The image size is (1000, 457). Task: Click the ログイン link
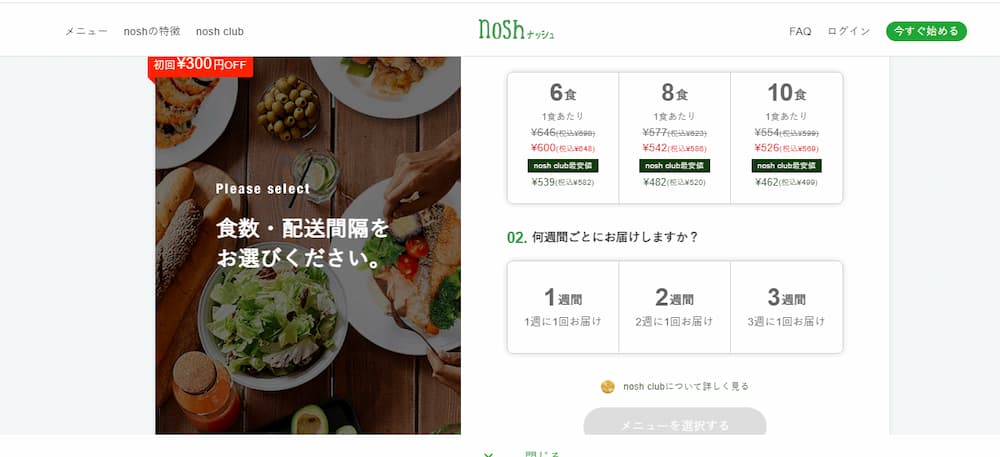click(848, 31)
